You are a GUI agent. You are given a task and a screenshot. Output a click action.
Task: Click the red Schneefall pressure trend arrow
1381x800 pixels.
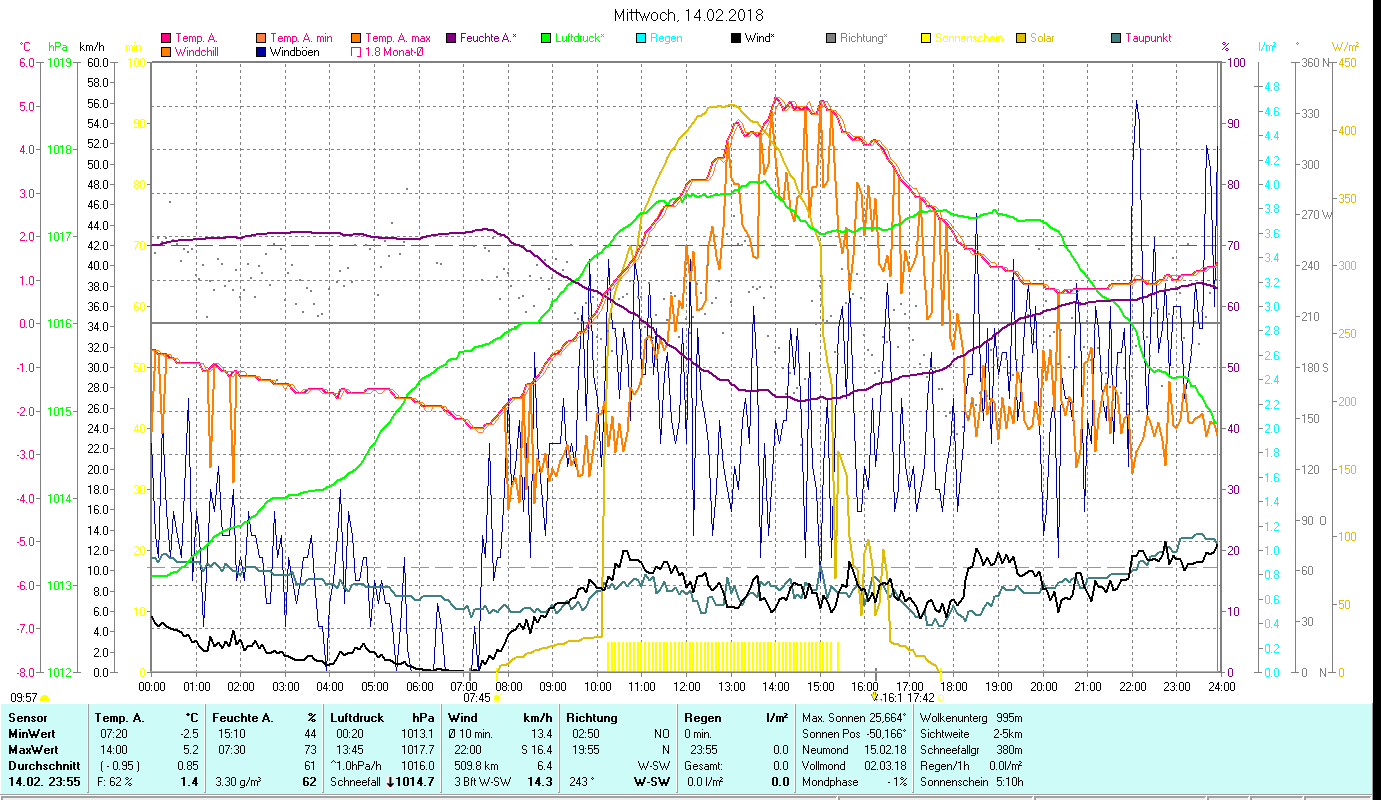point(390,782)
